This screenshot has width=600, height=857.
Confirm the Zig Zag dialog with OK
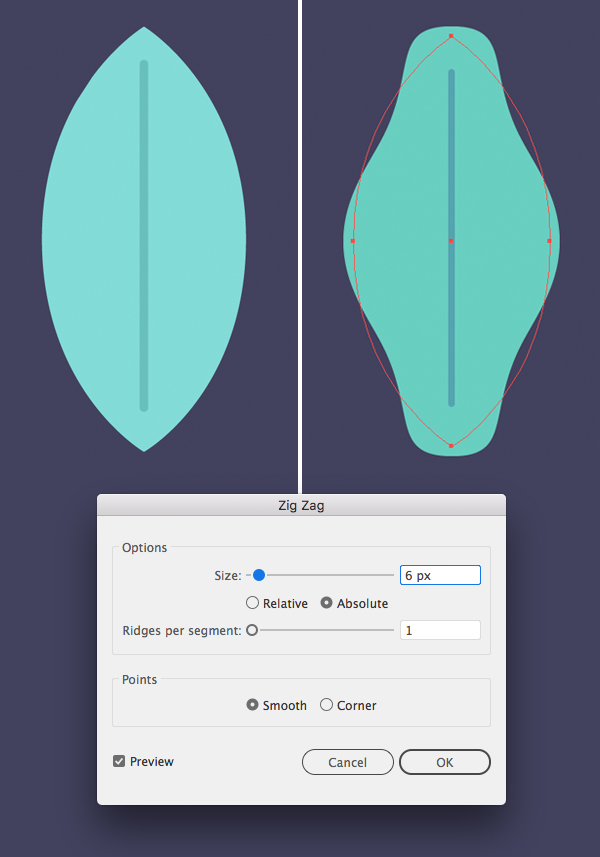pyautogui.click(x=444, y=762)
